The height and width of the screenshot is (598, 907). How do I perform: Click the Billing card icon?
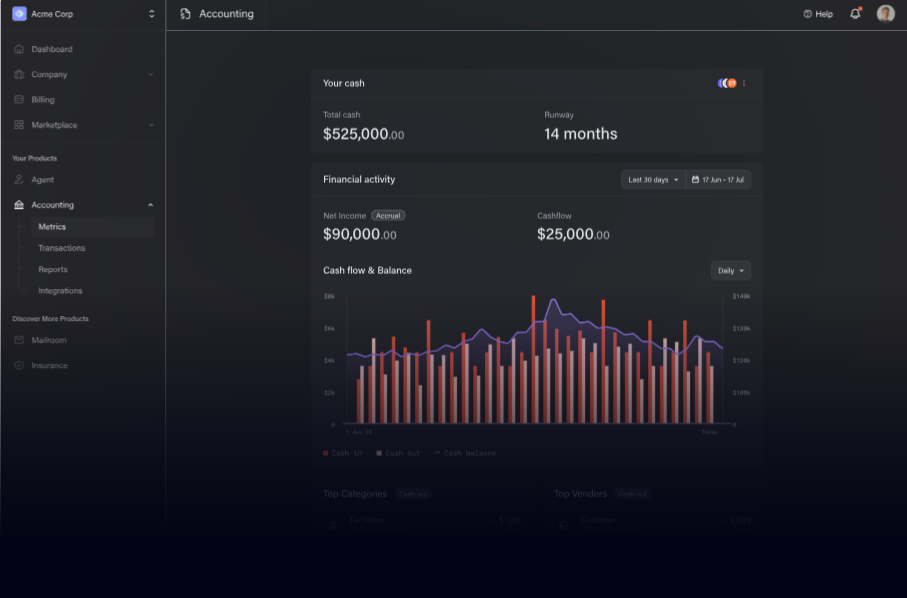(x=19, y=99)
